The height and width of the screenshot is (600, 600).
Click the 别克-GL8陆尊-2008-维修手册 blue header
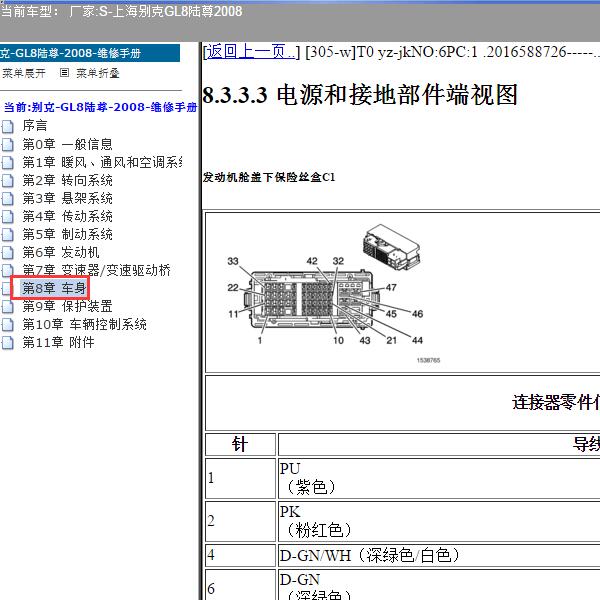tap(90, 53)
